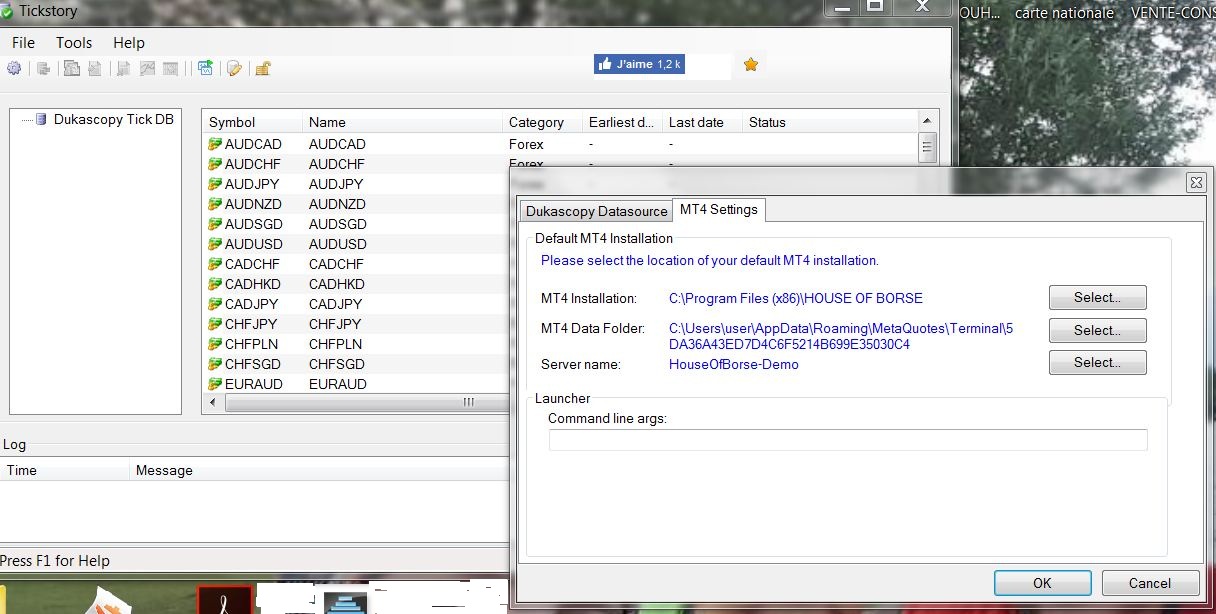Click the gold padlock toolbar icon

263,68
